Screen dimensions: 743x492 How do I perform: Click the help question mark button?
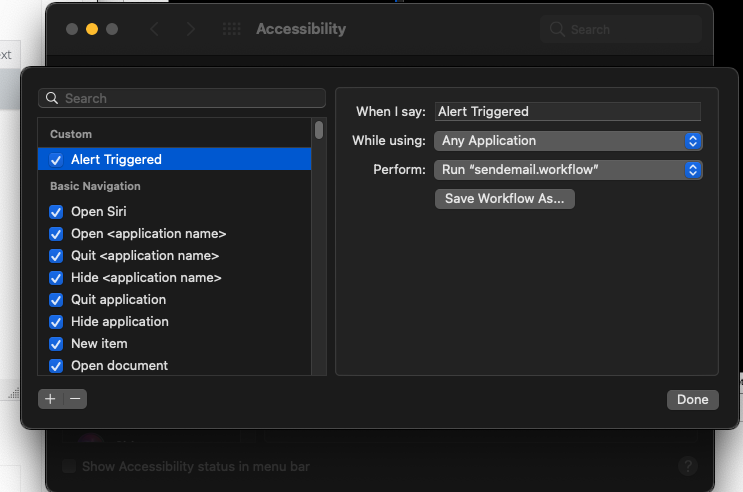click(x=688, y=466)
